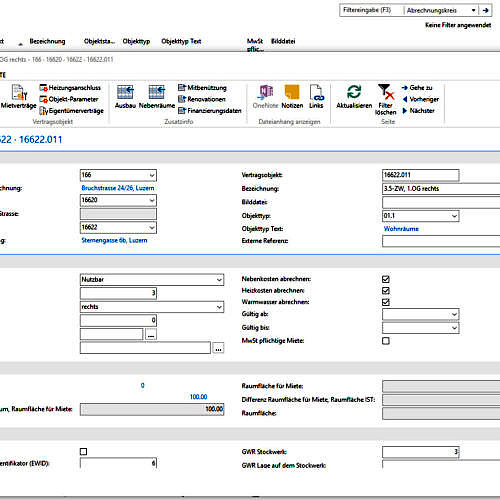The height and width of the screenshot is (500, 500).
Task: Choose Gehe zu in the ribbon
Action: 417,88
